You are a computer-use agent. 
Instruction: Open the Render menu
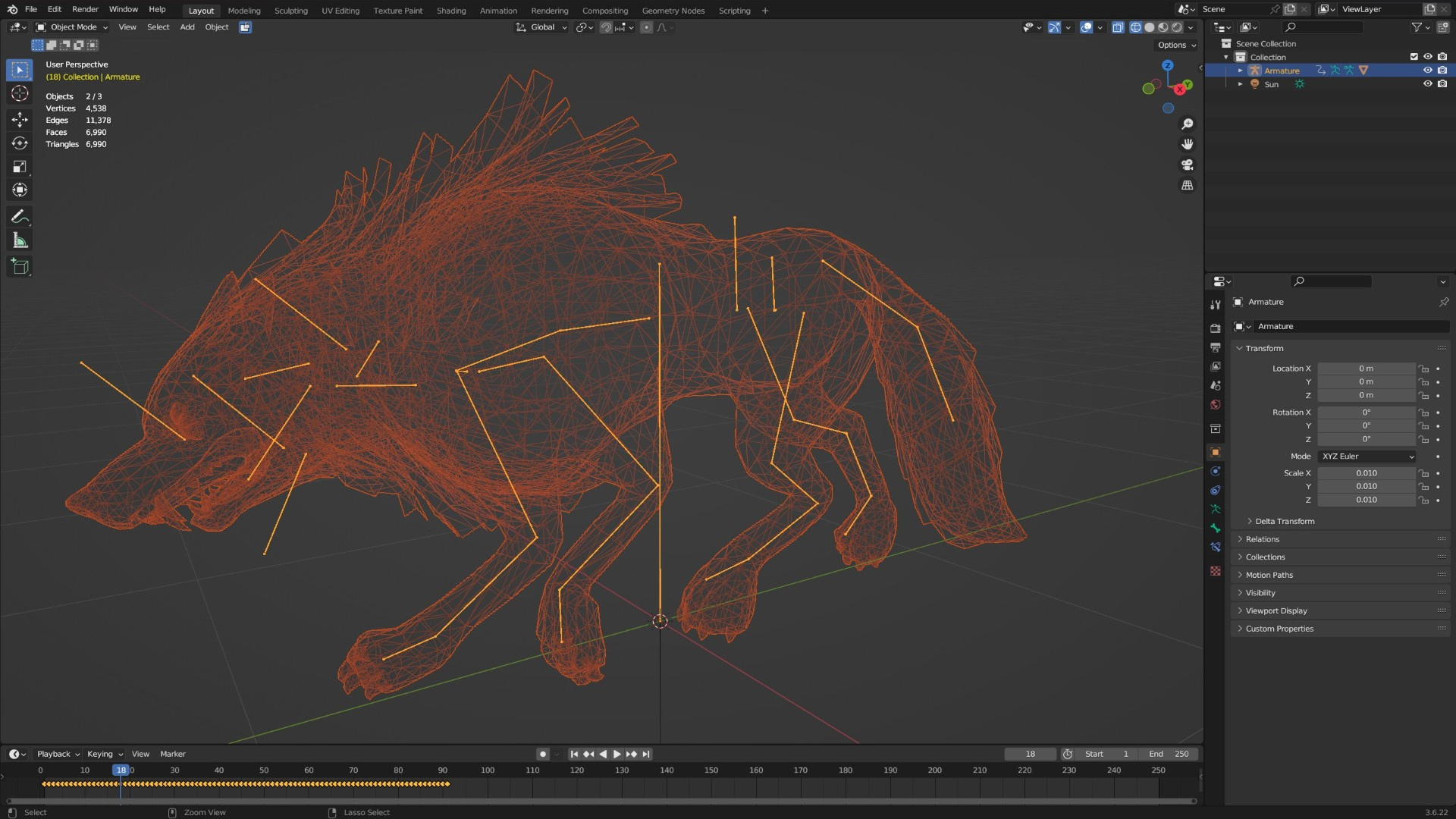coord(85,10)
